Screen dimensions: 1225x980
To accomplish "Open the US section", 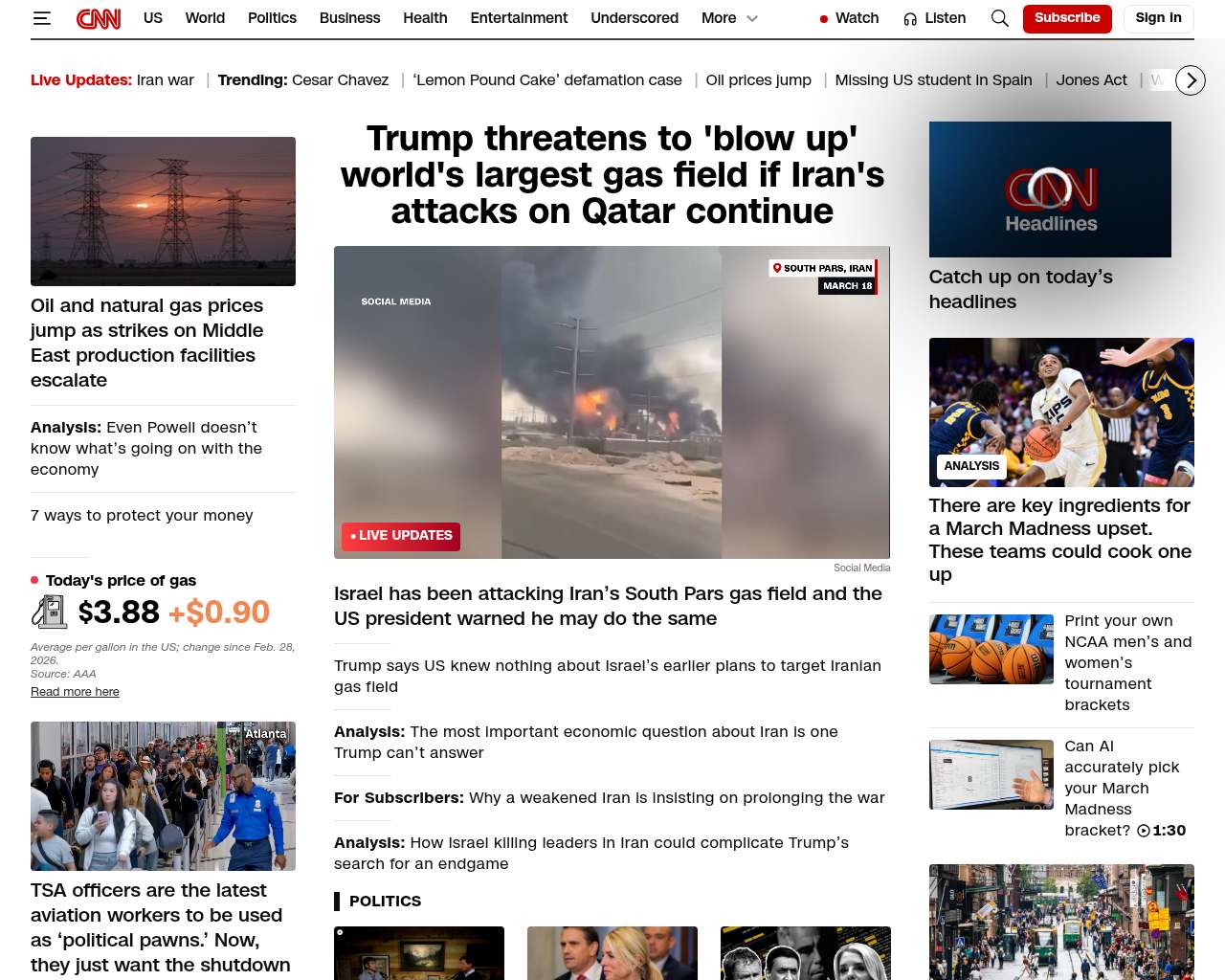I will [153, 18].
